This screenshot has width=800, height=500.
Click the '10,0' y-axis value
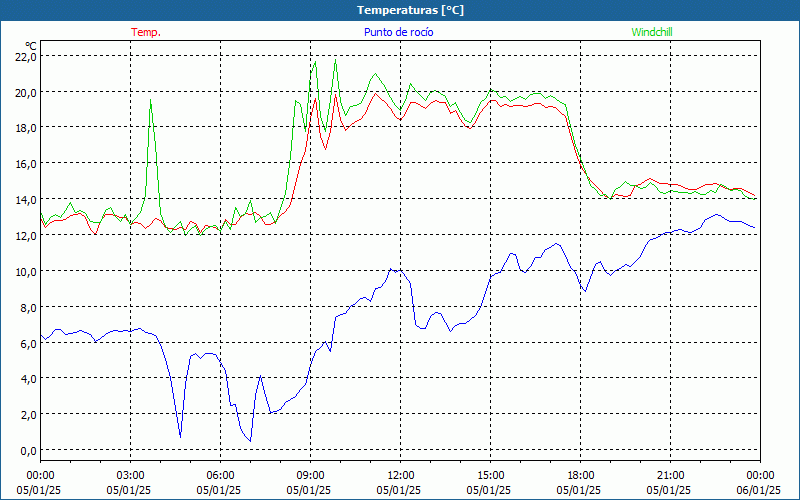tap(26, 271)
